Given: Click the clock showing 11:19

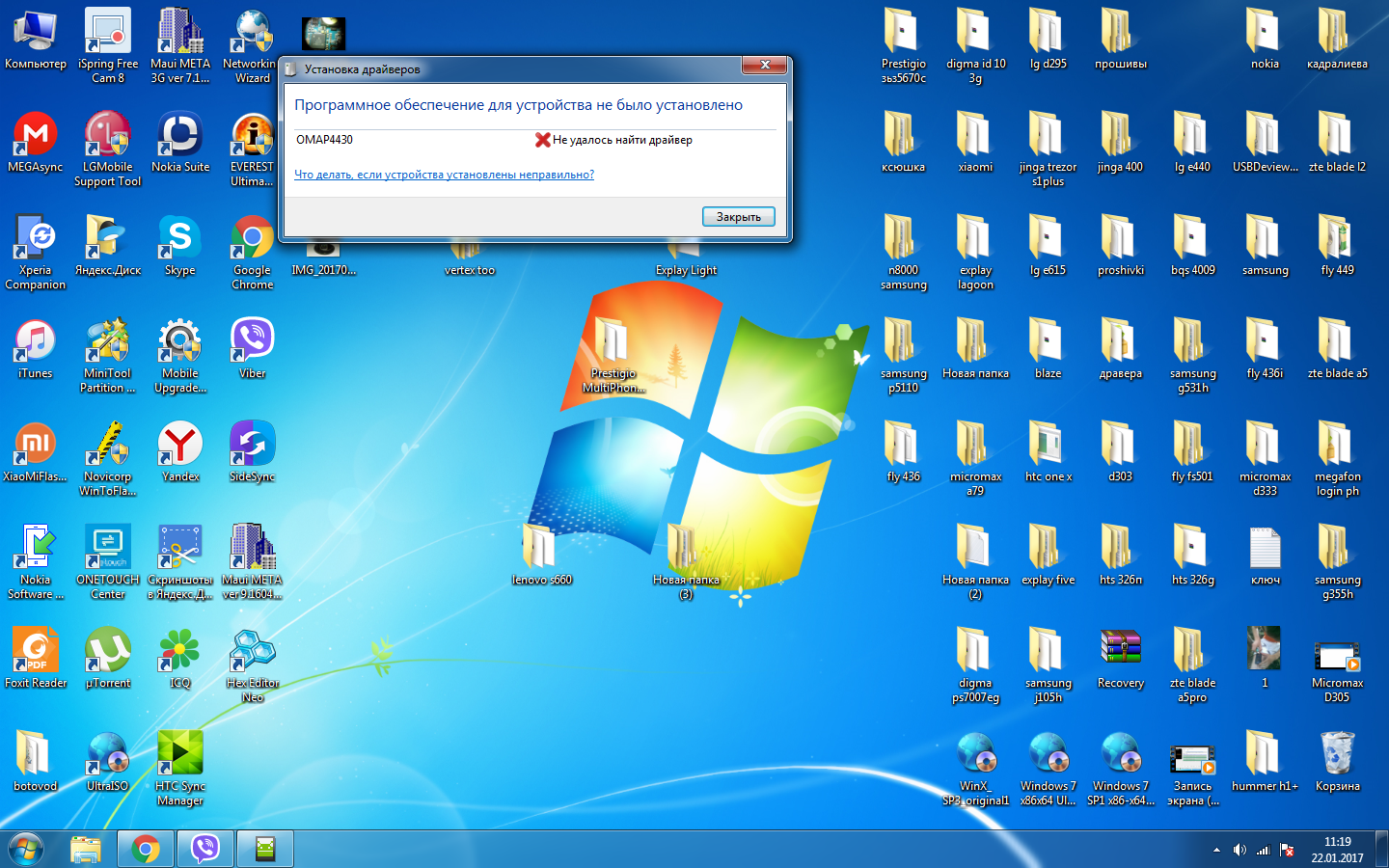Looking at the screenshot, I should (1337, 849).
